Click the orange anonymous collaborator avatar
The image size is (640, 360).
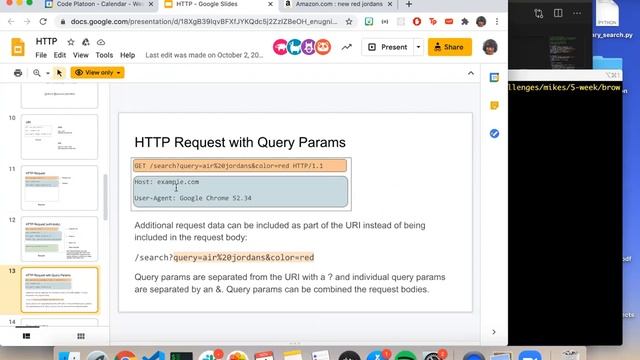click(x=323, y=47)
